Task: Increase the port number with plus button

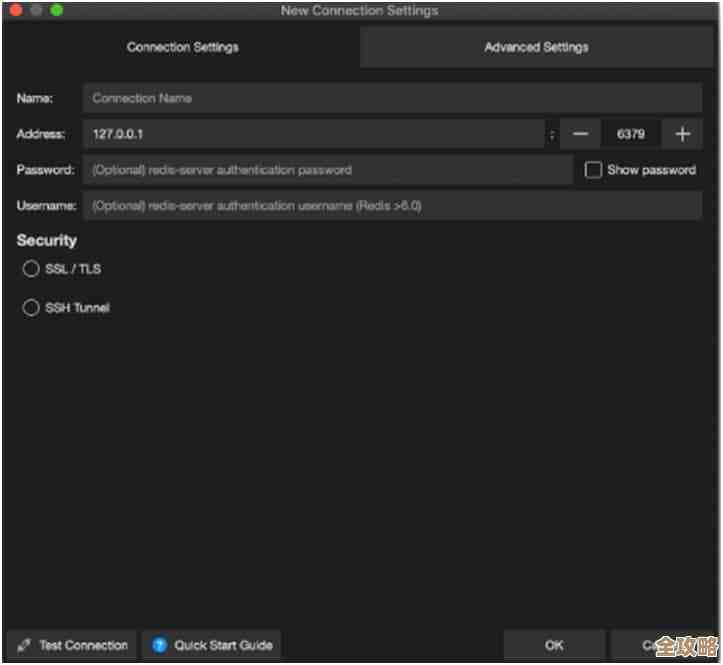Action: click(683, 134)
